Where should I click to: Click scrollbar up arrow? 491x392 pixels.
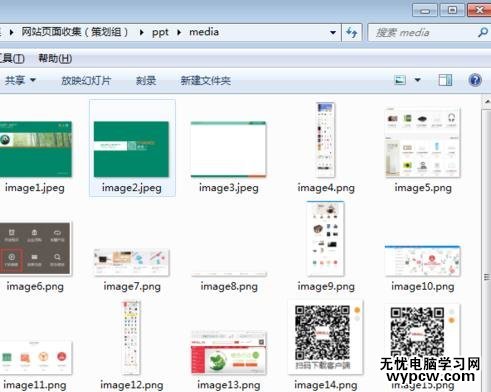[x=486, y=101]
